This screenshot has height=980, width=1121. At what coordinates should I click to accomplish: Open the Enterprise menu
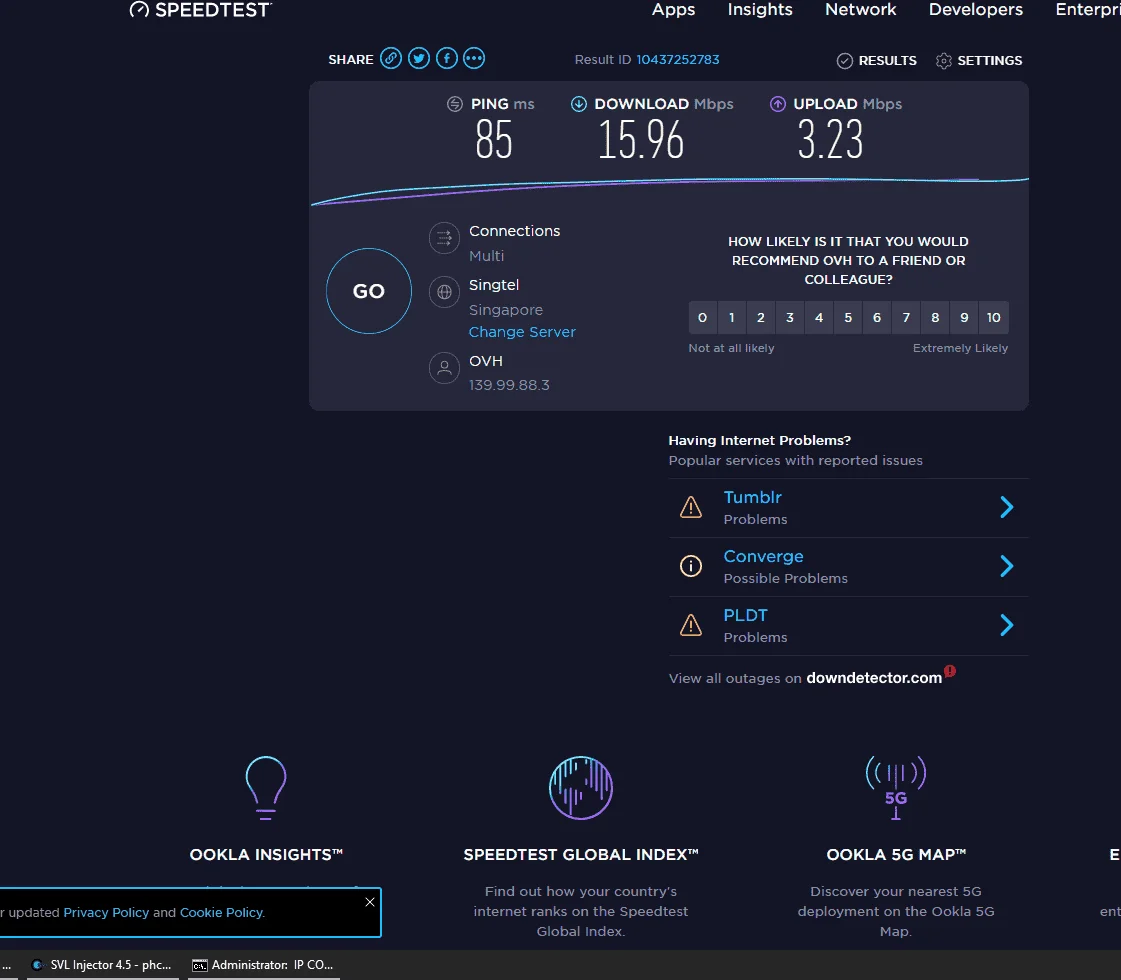click(x=1088, y=9)
